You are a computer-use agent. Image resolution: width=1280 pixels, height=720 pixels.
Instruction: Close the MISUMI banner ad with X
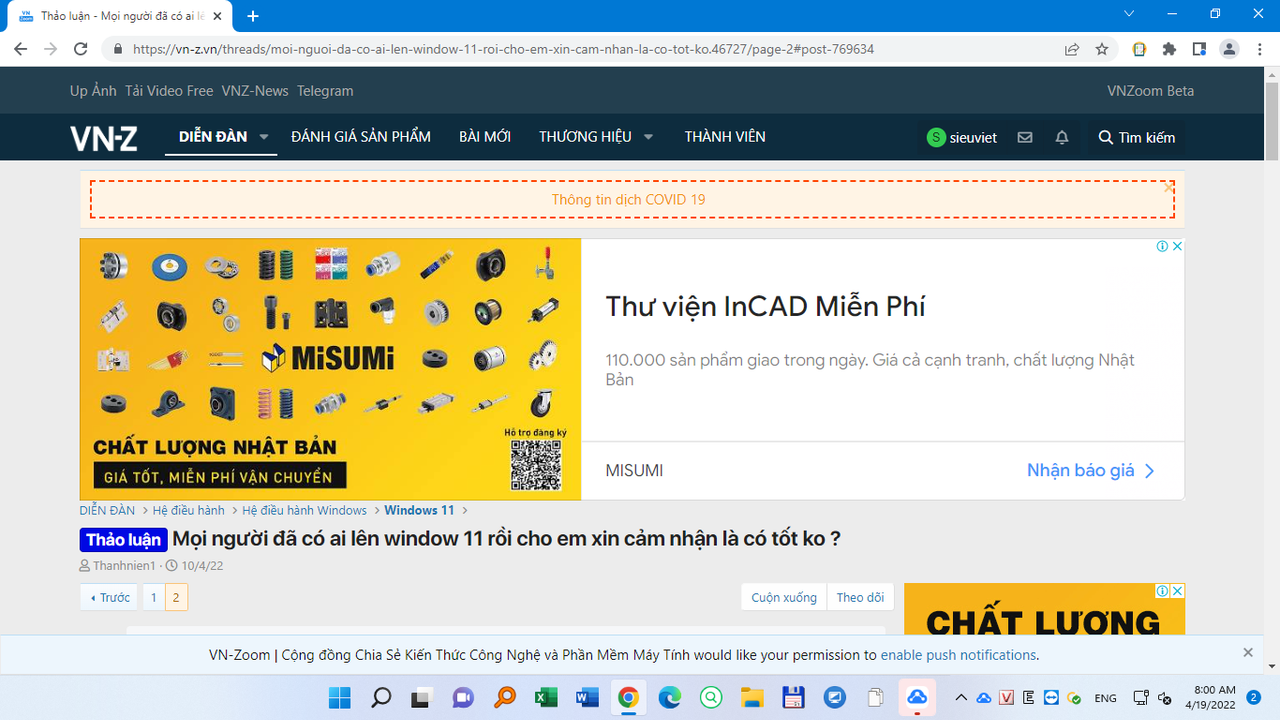coord(1178,246)
